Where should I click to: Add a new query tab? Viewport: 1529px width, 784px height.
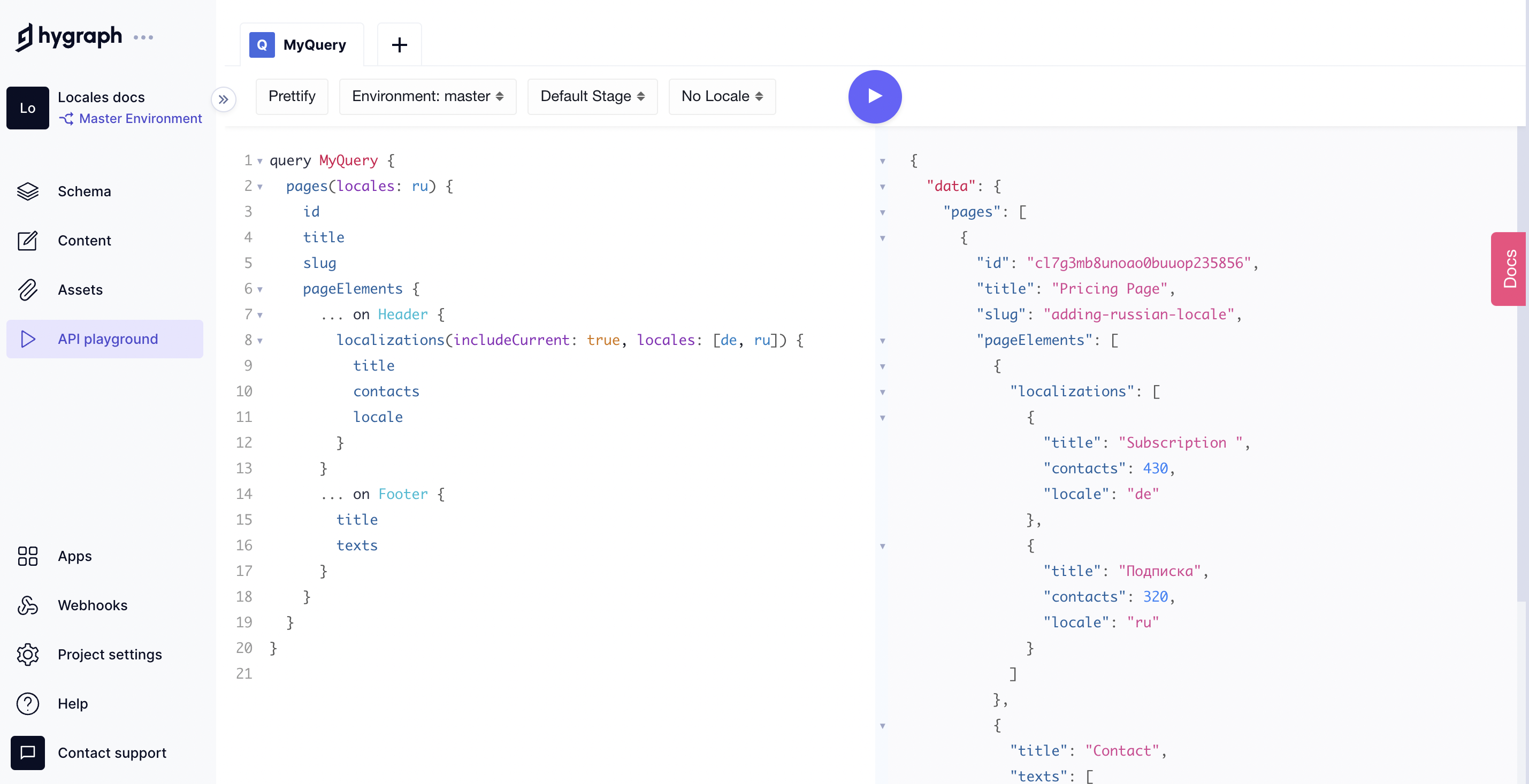(400, 45)
